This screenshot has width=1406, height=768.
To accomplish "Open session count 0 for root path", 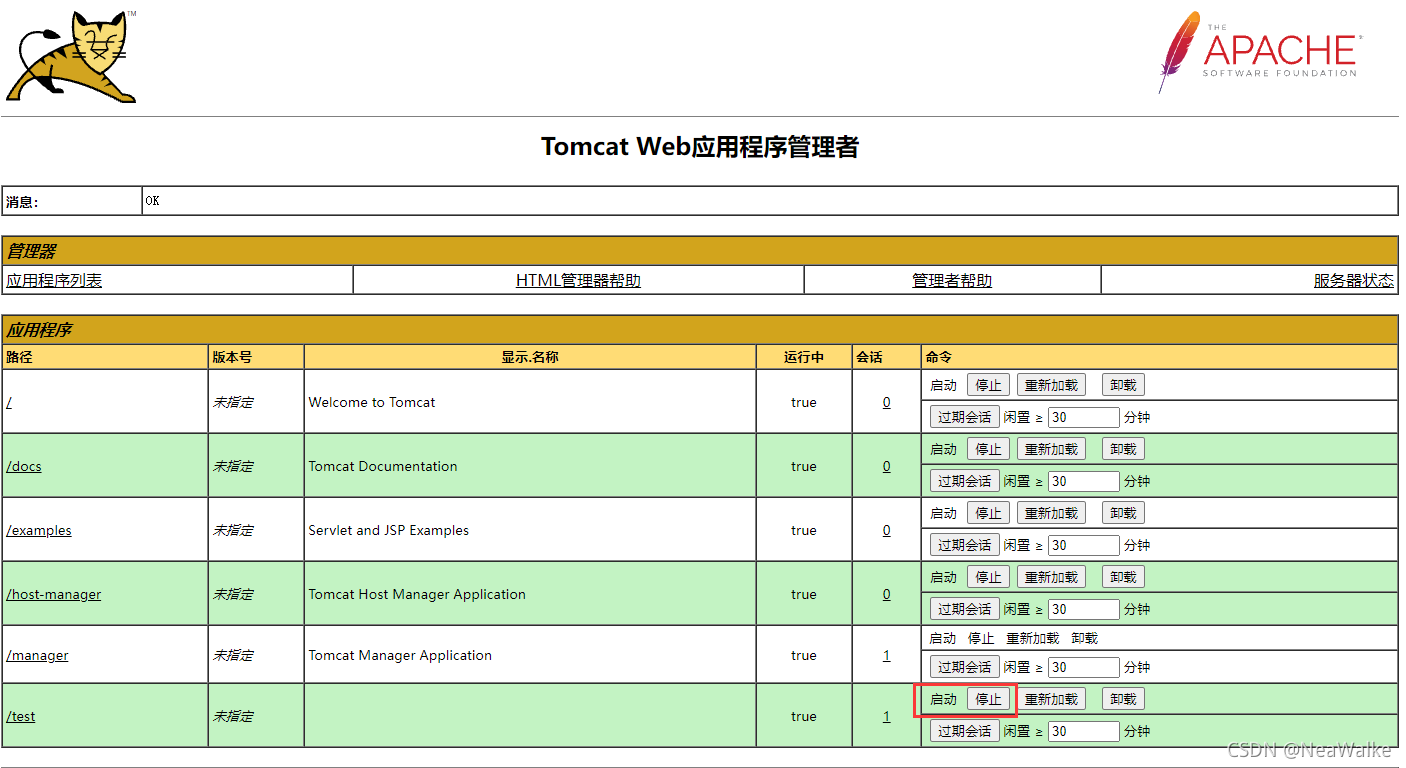I will [x=886, y=402].
